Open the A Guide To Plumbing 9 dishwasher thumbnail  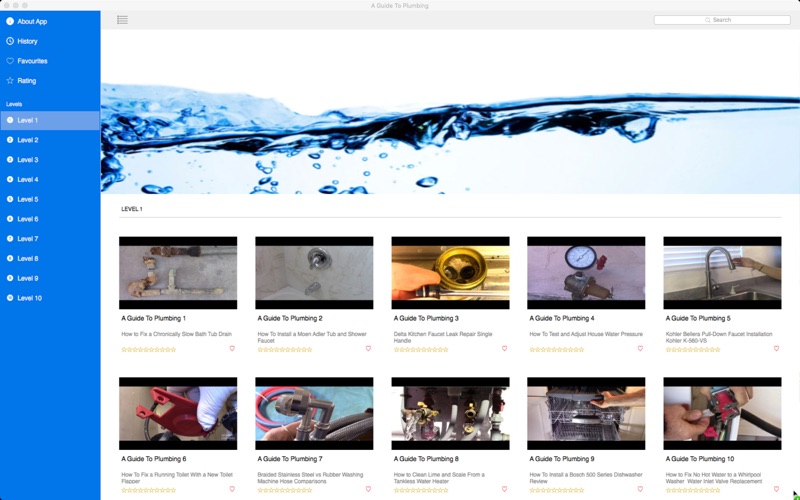click(586, 413)
